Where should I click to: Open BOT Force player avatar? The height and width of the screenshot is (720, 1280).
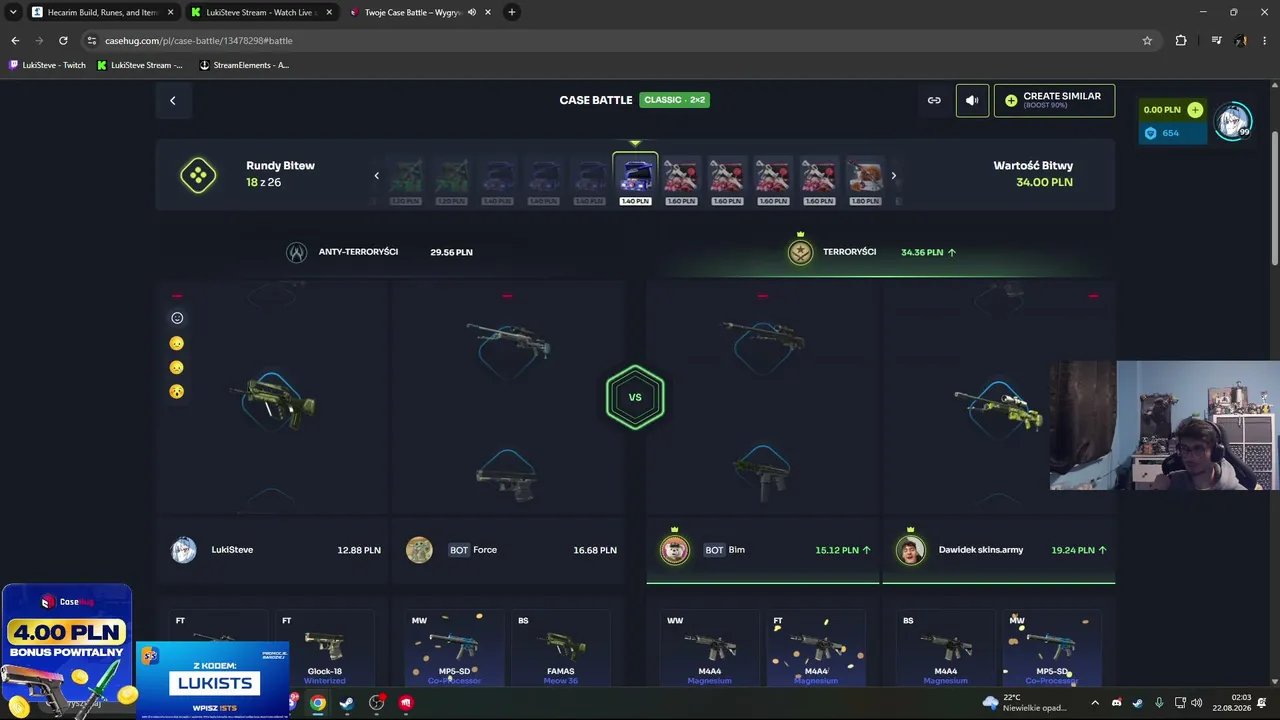click(419, 550)
